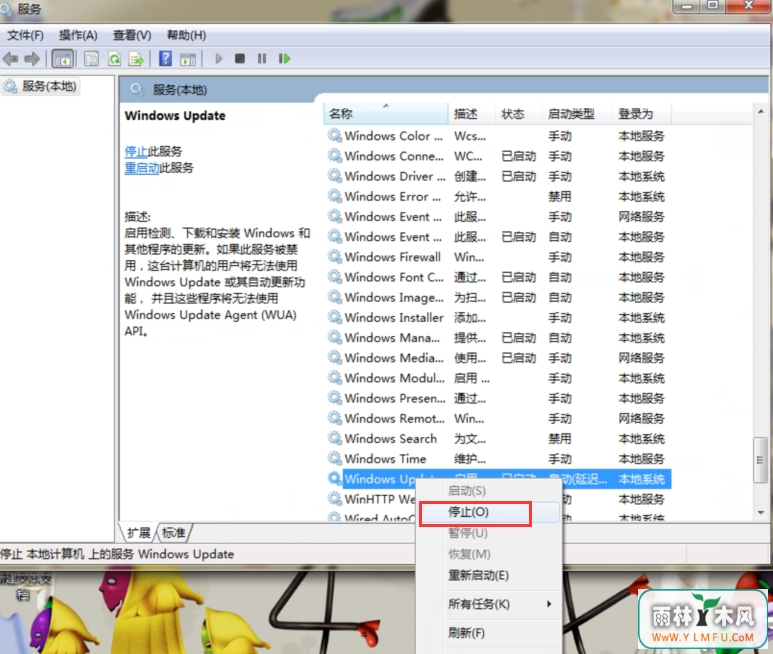Click the 重启动 this service link
The width and height of the screenshot is (773, 654).
pyautogui.click(x=142, y=168)
